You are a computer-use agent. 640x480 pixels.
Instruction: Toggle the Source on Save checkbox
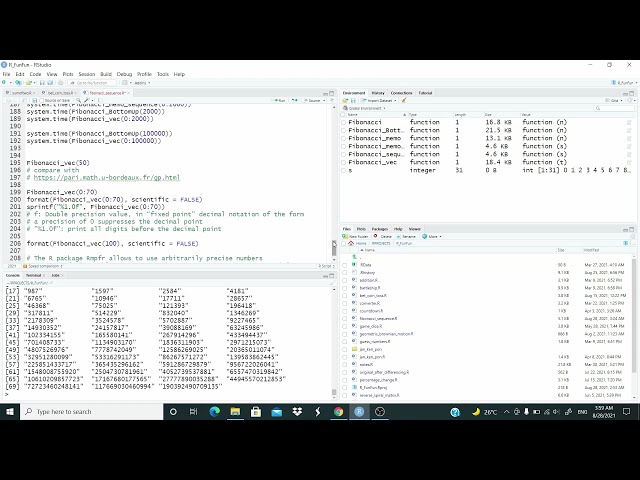(x=41, y=100)
